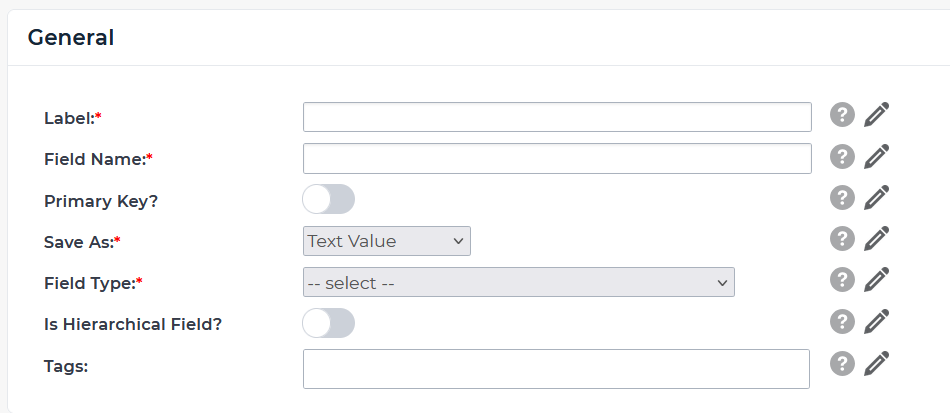Focus the Label text input

[x=557, y=117]
